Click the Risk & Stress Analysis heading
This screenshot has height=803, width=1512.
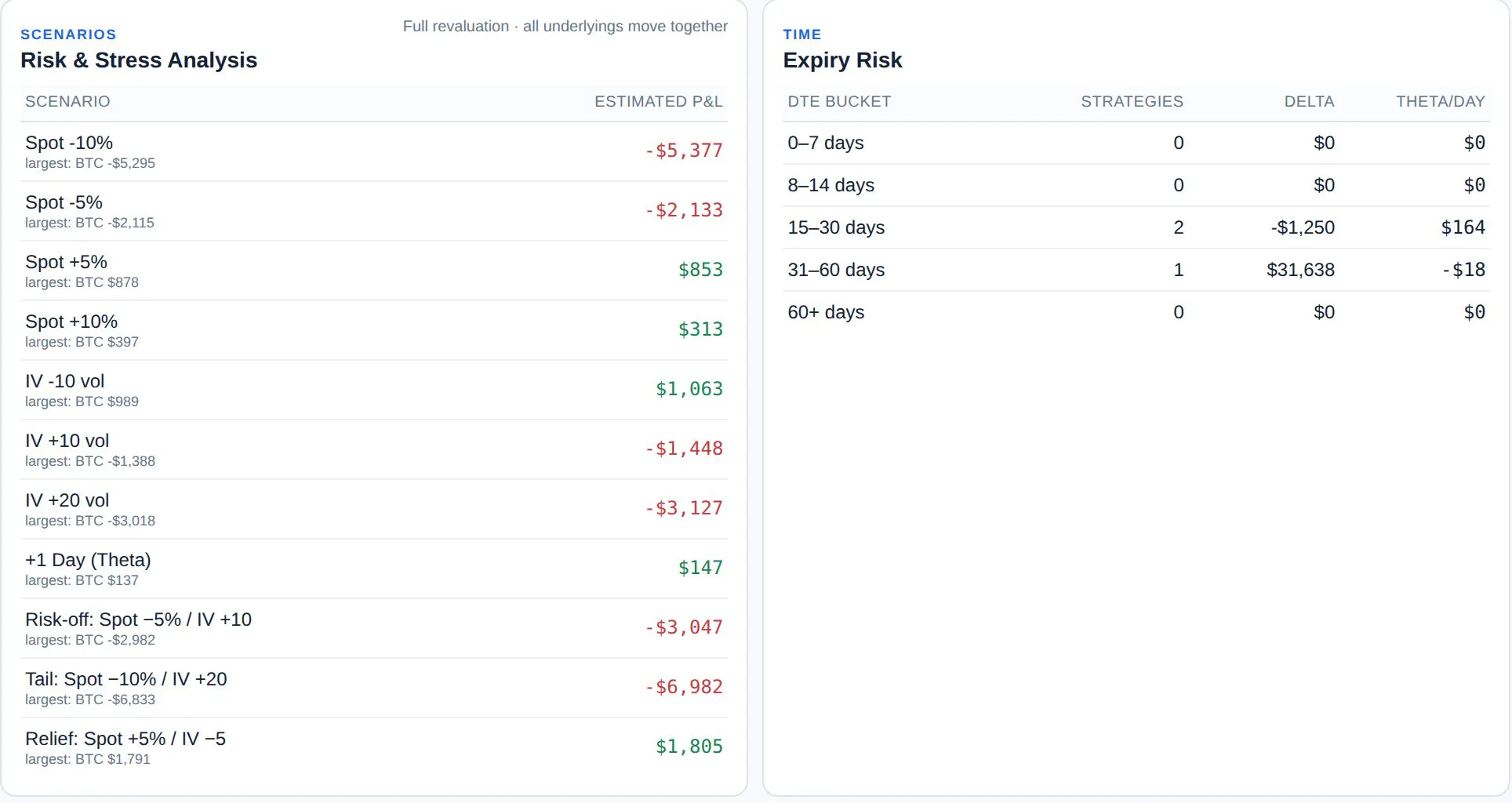click(139, 60)
